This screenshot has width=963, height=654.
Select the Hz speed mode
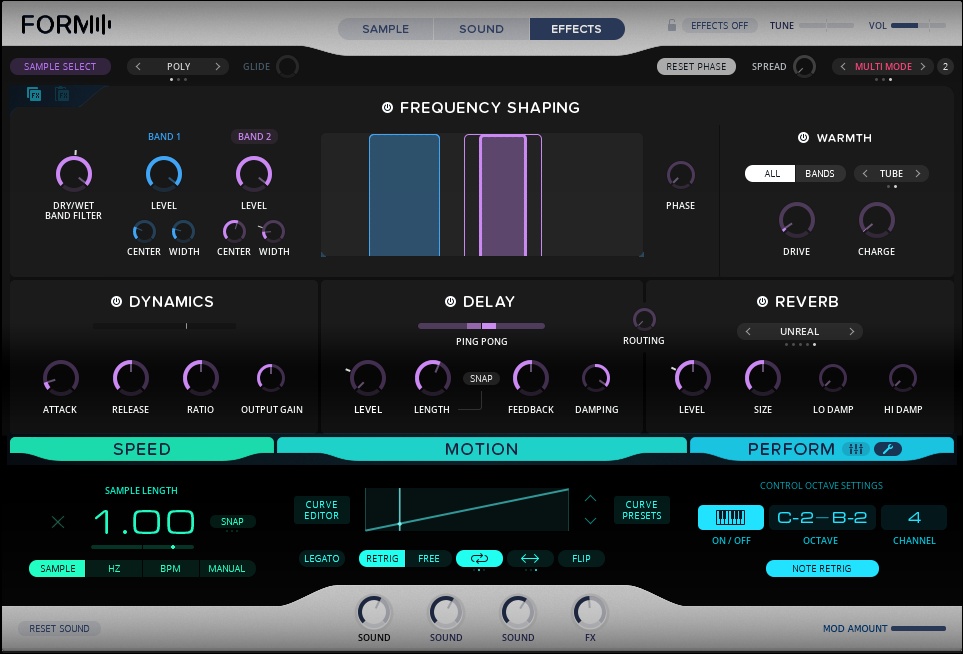tap(114, 569)
